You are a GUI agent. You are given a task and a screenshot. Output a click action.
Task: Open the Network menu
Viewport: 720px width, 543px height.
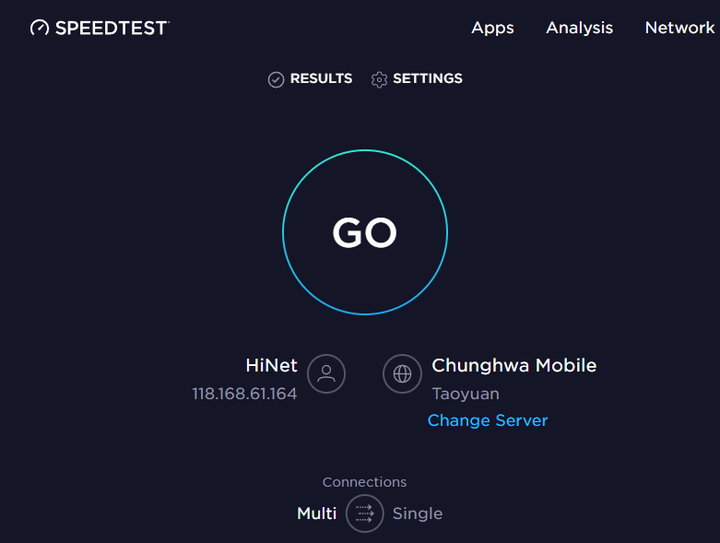pyautogui.click(x=680, y=28)
